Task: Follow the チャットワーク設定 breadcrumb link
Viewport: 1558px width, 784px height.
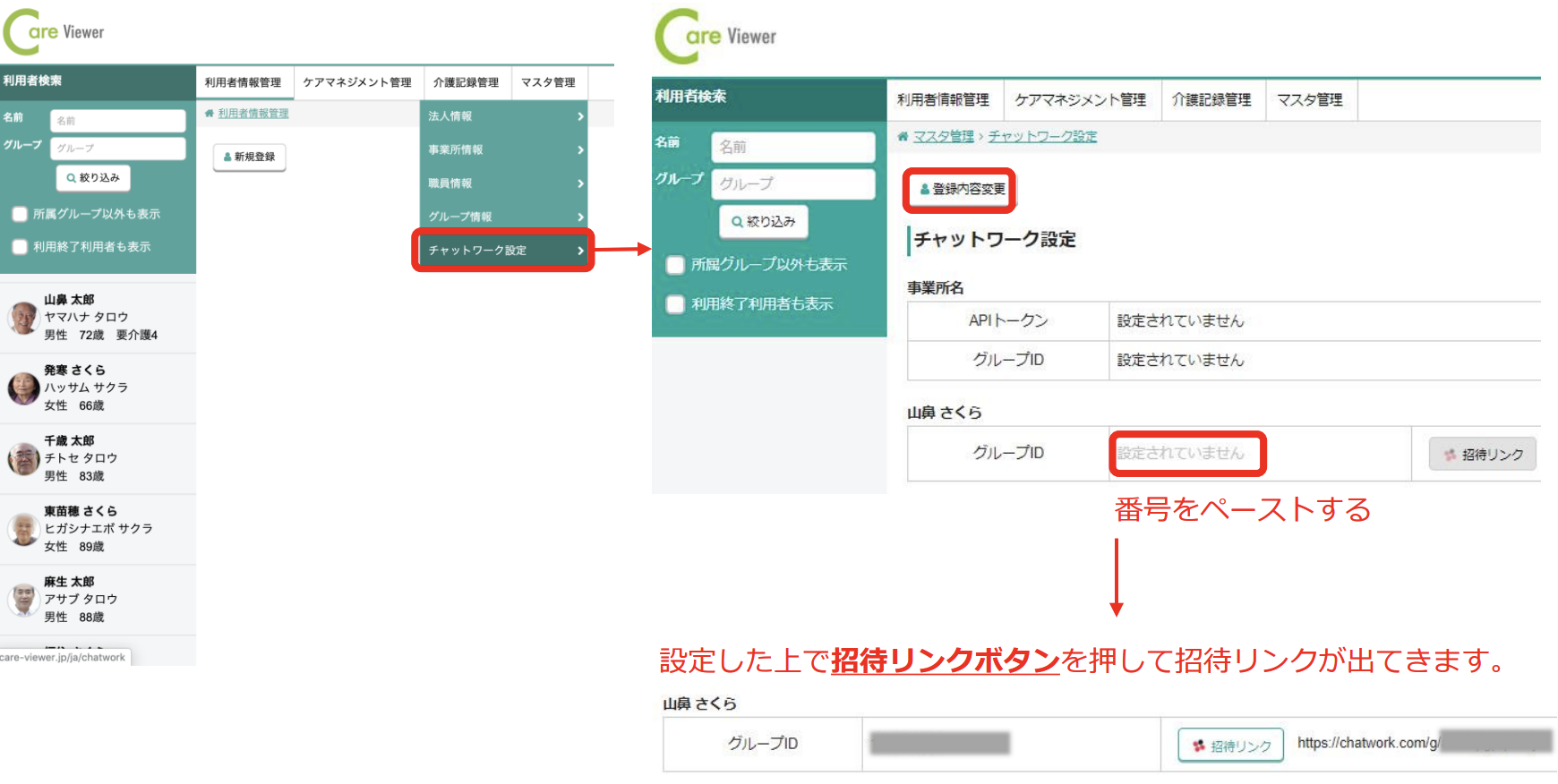Action: pos(1043,136)
